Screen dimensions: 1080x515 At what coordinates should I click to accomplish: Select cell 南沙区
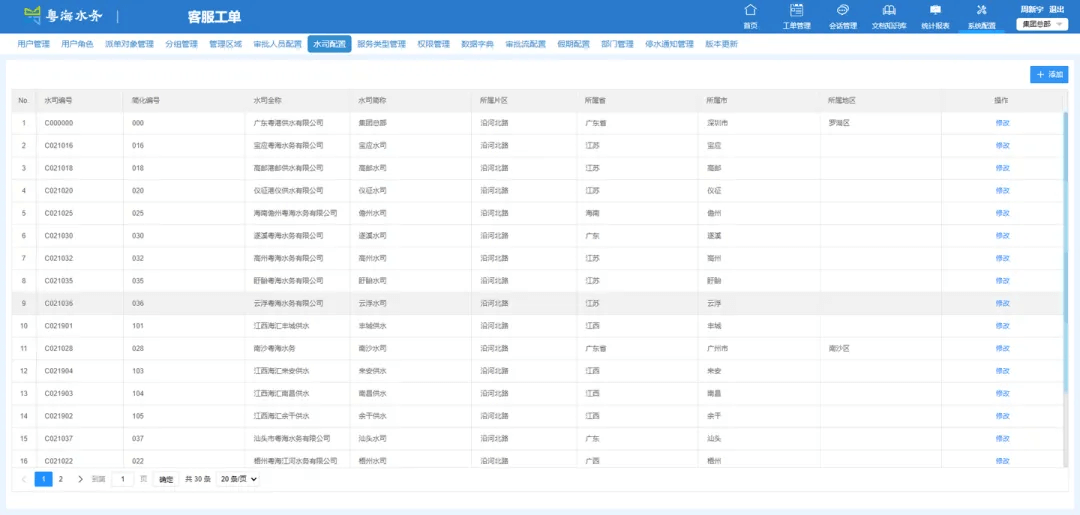click(839, 348)
